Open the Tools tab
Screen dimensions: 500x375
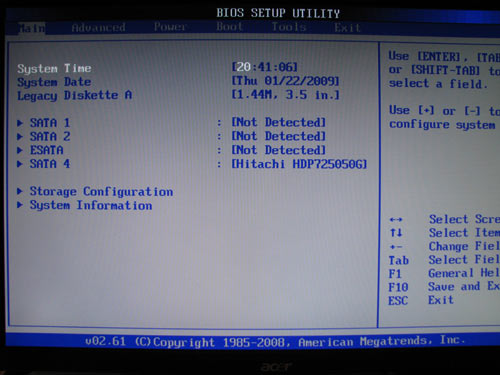pos(289,27)
